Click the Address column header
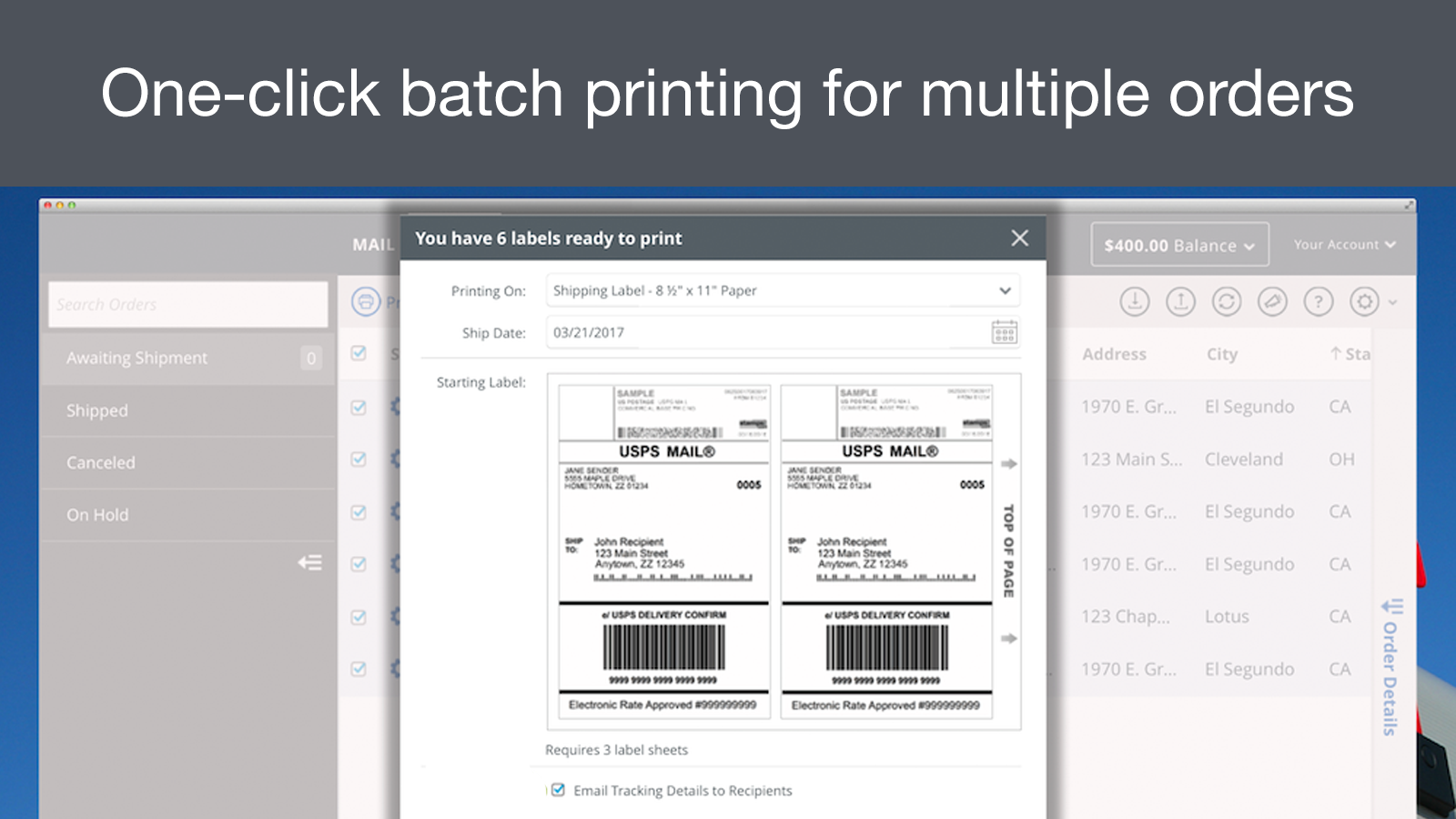Screen dimensions: 1456x819 1114,354
